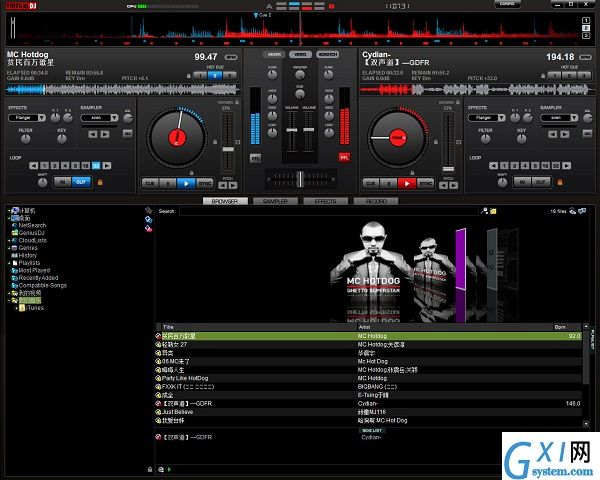
Task: Choose 8-beat loop on right deck
Action: point(535,166)
